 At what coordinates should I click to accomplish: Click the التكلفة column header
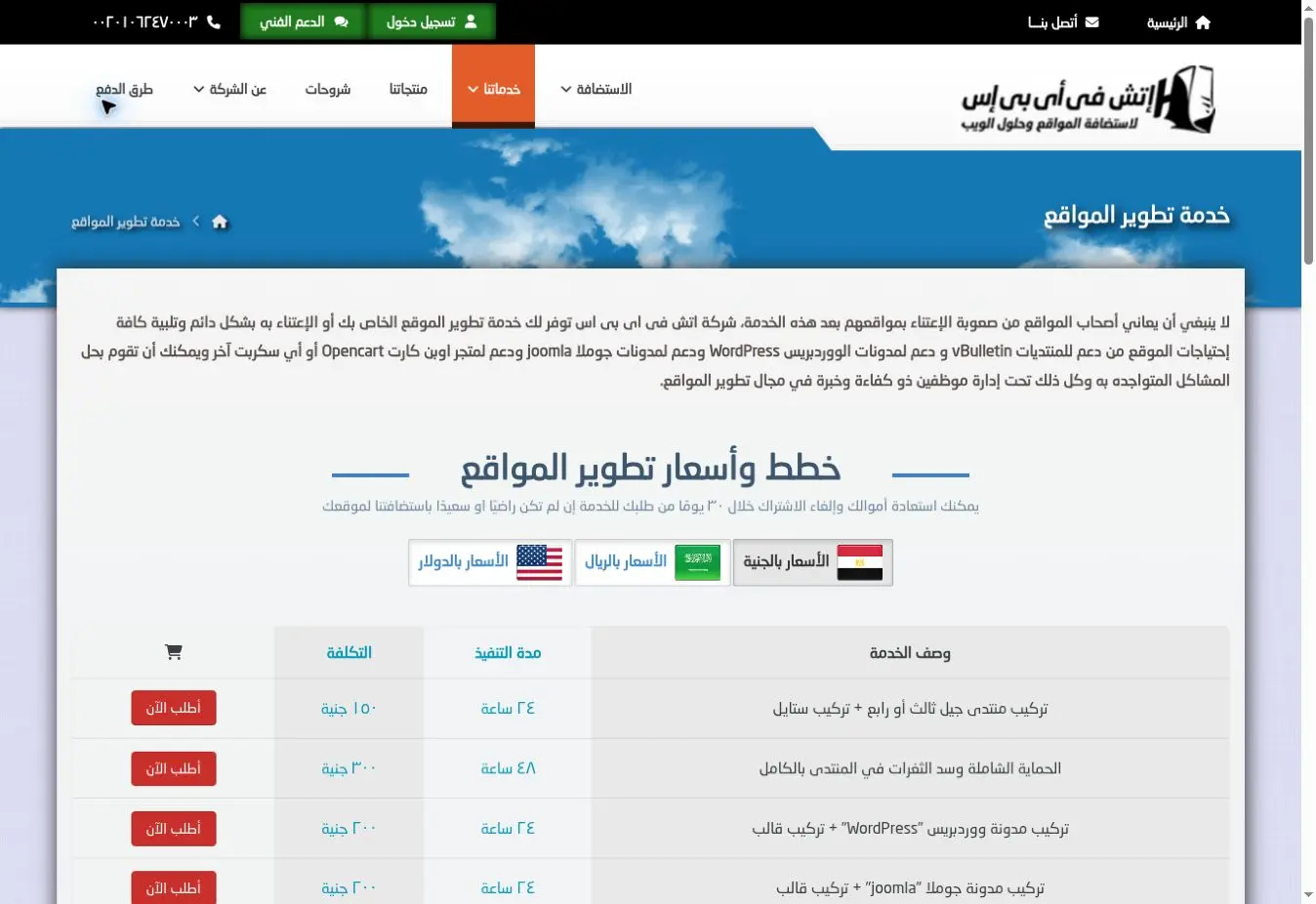pyautogui.click(x=349, y=652)
